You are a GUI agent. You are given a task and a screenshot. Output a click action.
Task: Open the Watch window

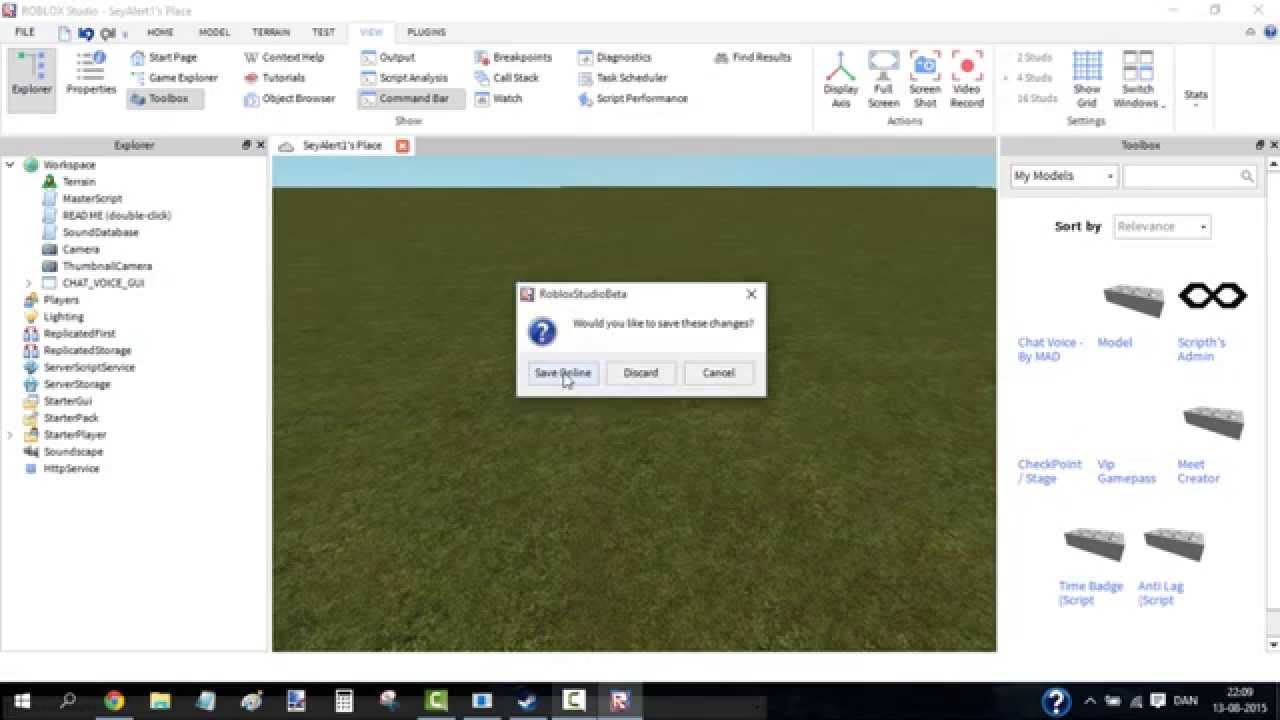(498, 99)
